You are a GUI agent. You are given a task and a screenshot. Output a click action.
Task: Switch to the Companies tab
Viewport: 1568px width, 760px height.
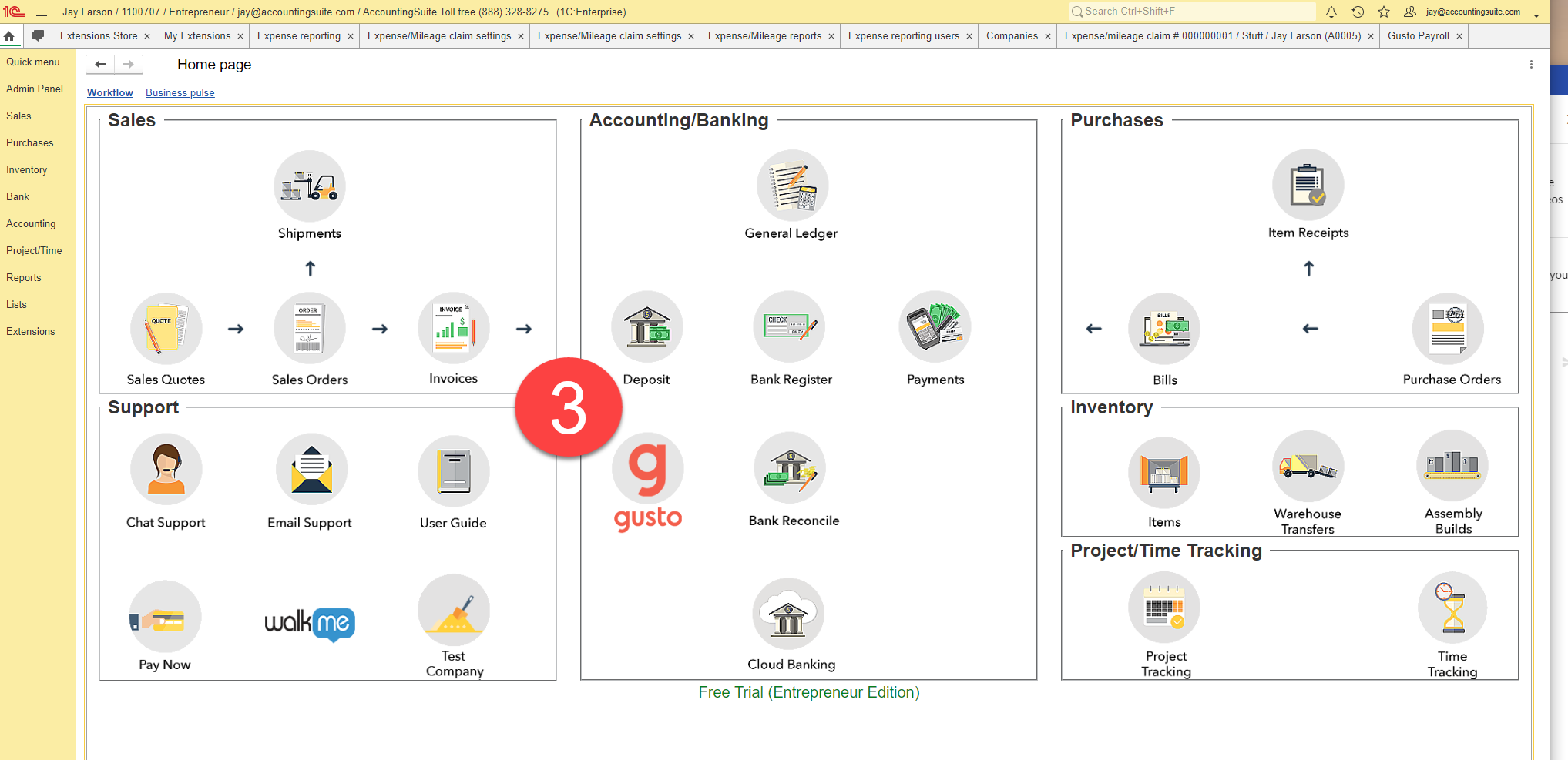coord(1012,36)
